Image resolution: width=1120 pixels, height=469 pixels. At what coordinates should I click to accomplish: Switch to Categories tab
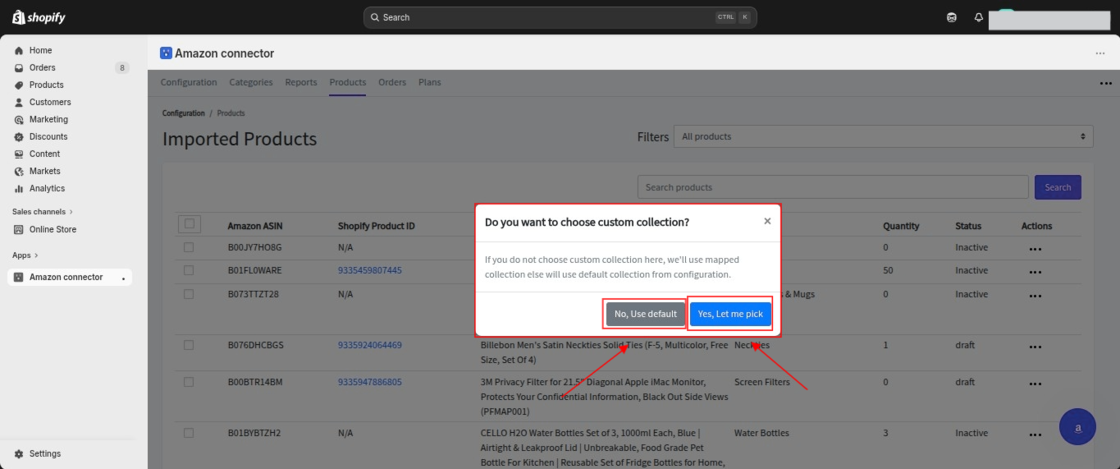point(251,83)
